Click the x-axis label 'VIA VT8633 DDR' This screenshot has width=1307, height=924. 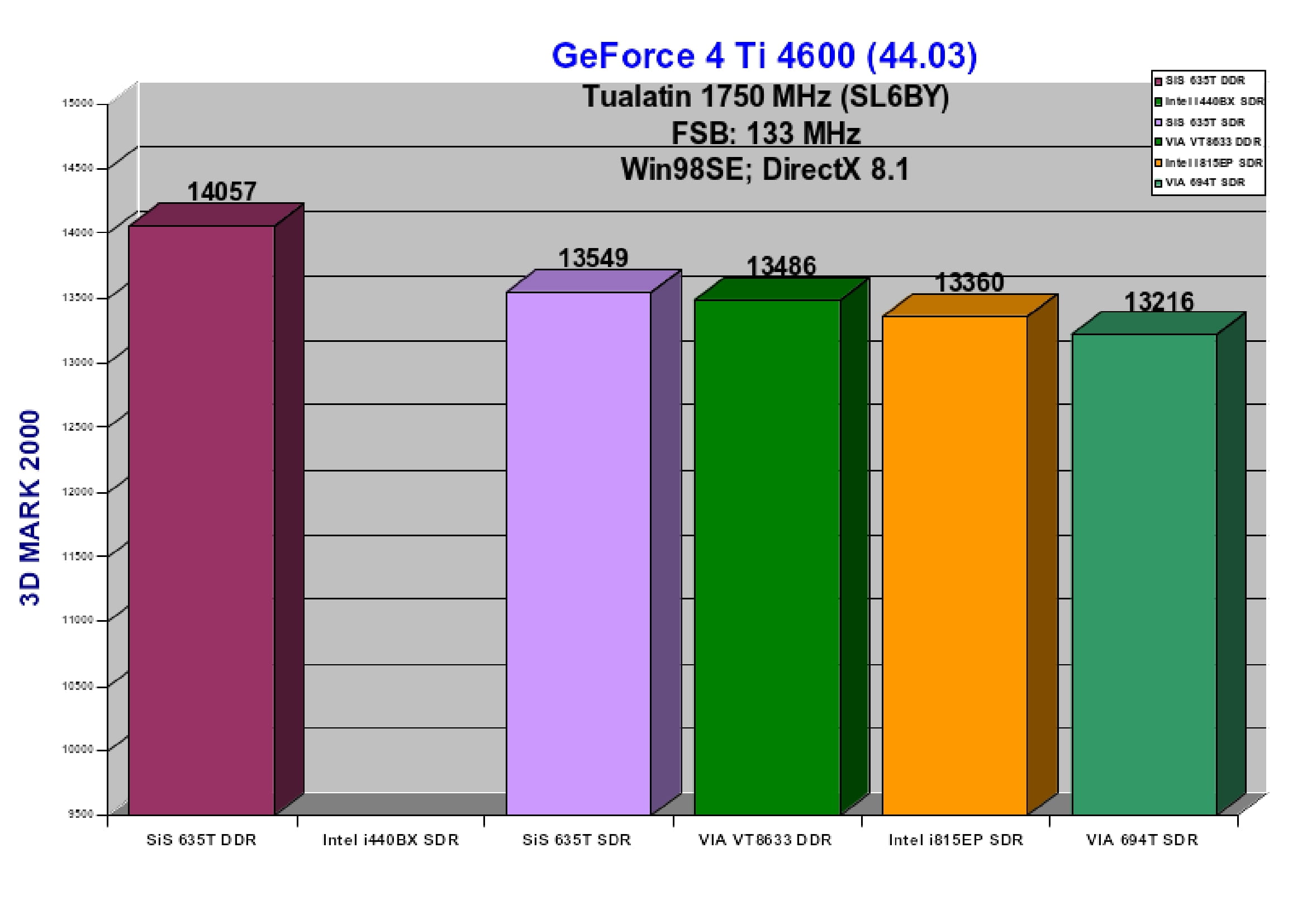(x=765, y=840)
